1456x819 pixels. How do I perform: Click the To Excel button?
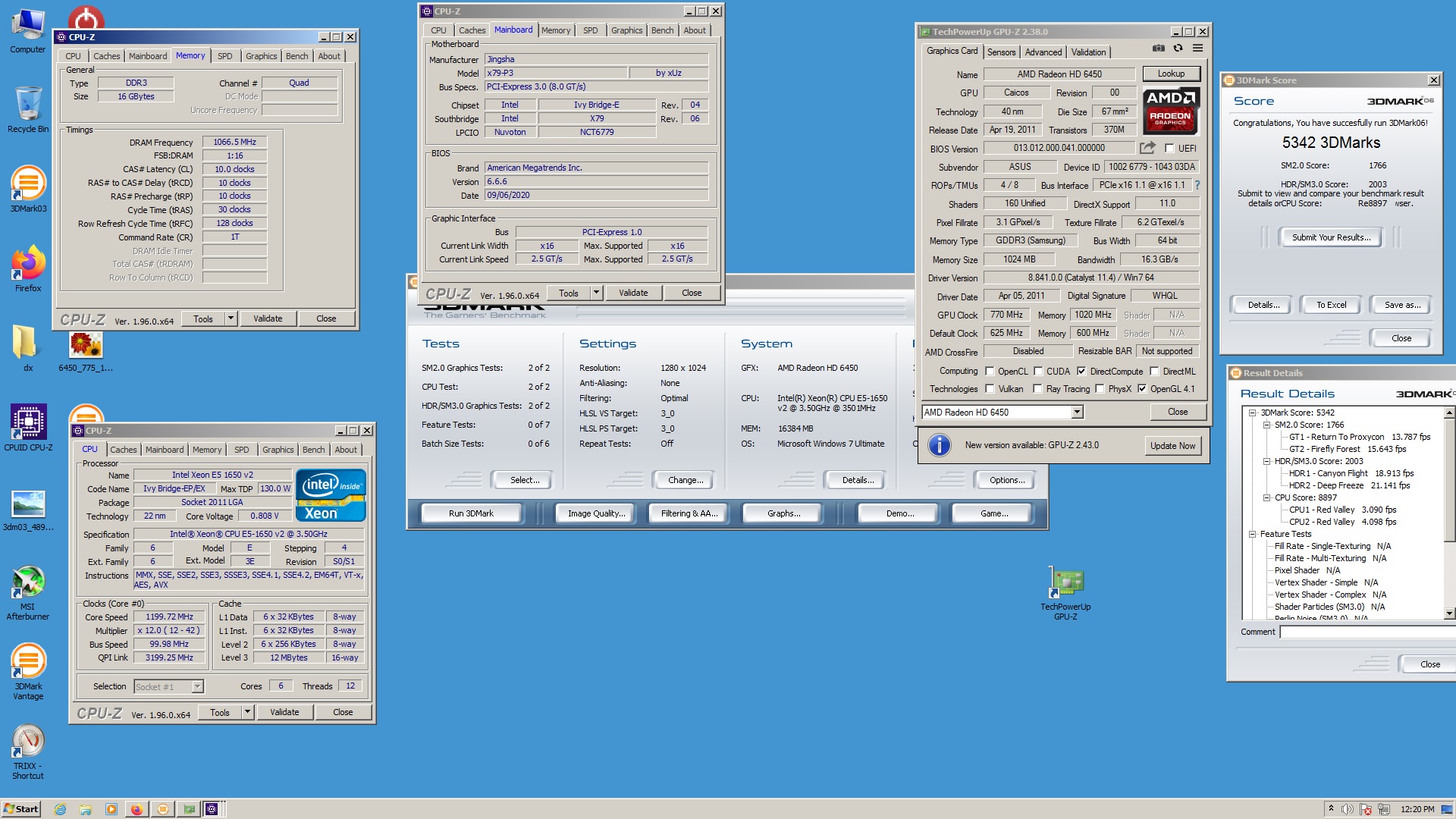click(x=1331, y=305)
